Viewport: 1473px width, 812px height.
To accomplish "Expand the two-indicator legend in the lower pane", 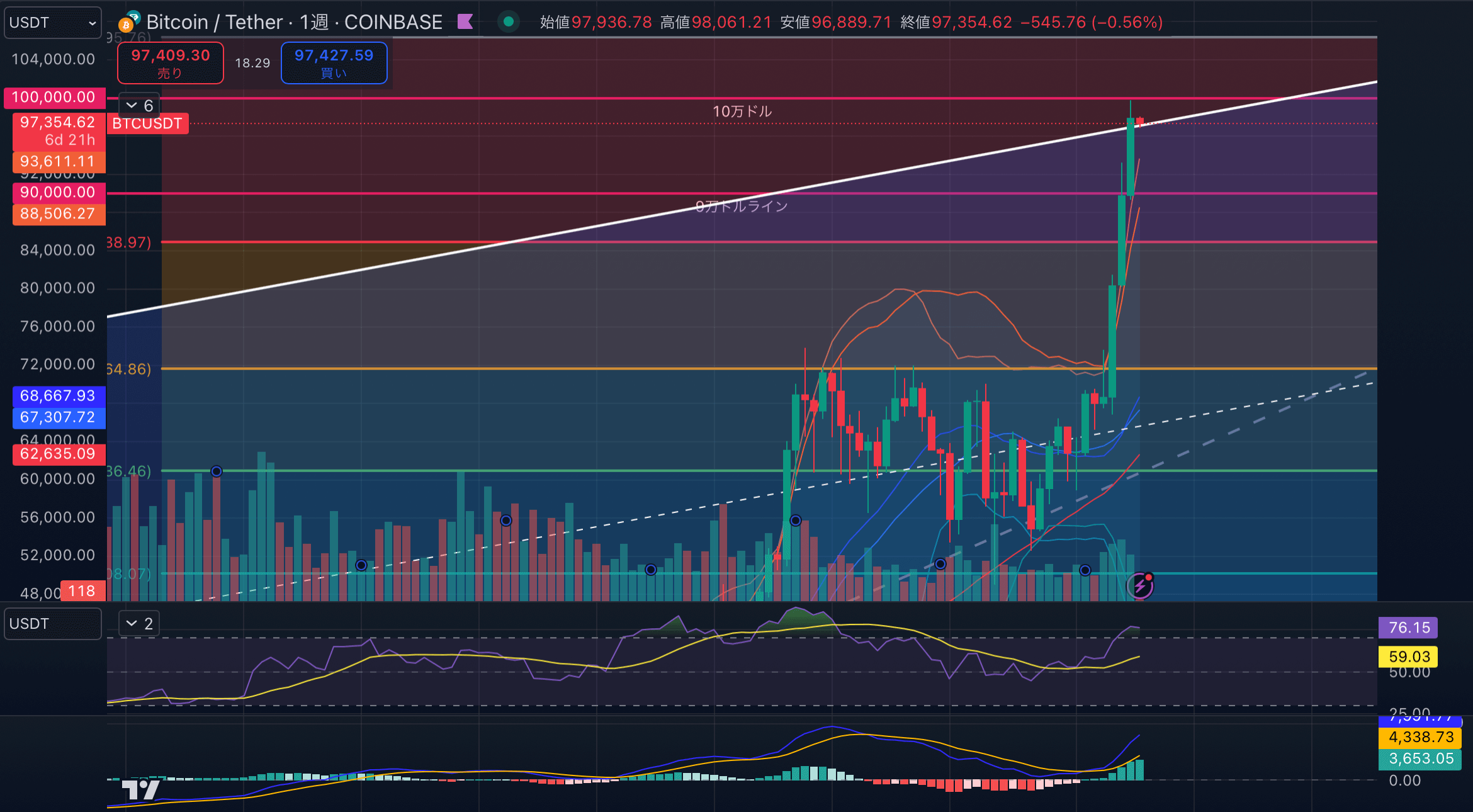I will [x=140, y=624].
